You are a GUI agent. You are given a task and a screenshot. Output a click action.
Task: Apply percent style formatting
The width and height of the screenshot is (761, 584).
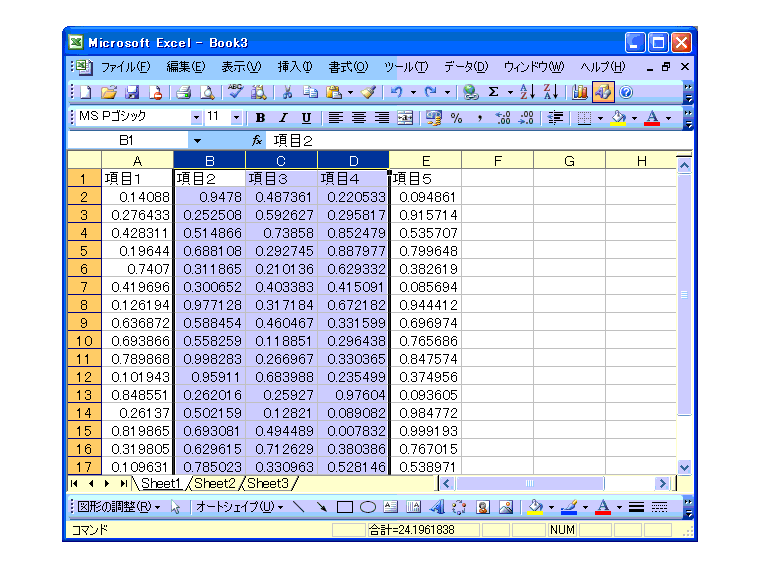click(456, 118)
